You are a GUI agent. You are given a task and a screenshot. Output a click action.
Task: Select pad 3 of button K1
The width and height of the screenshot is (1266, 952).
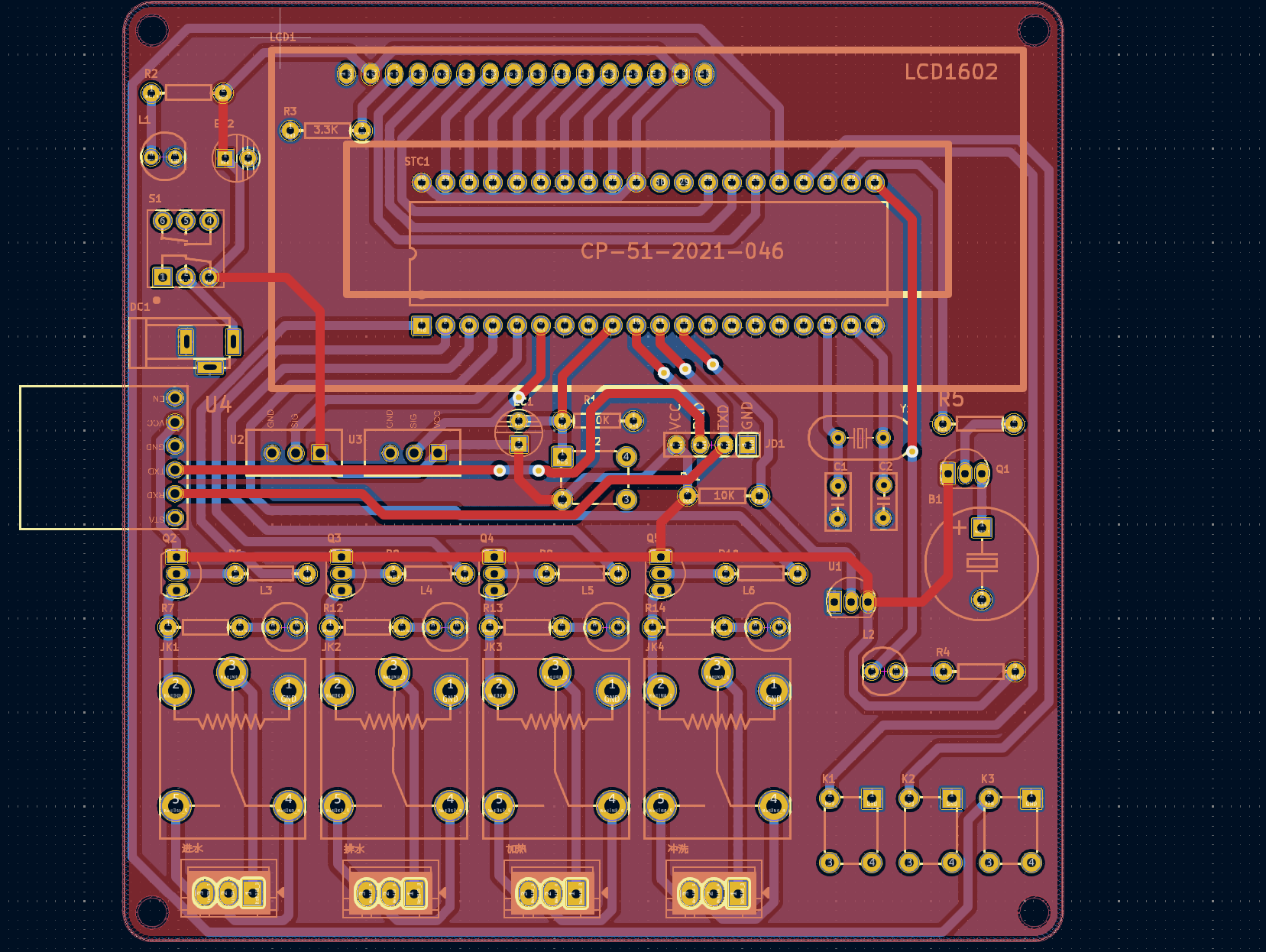click(x=830, y=863)
